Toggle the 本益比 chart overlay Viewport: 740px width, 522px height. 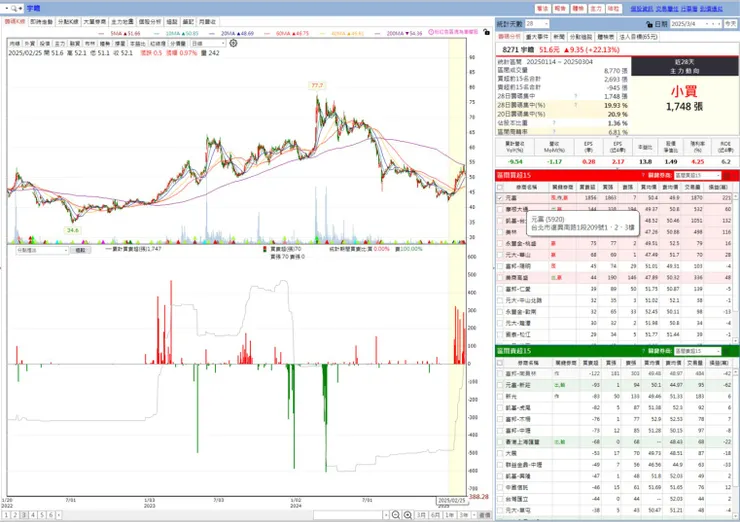click(138, 43)
